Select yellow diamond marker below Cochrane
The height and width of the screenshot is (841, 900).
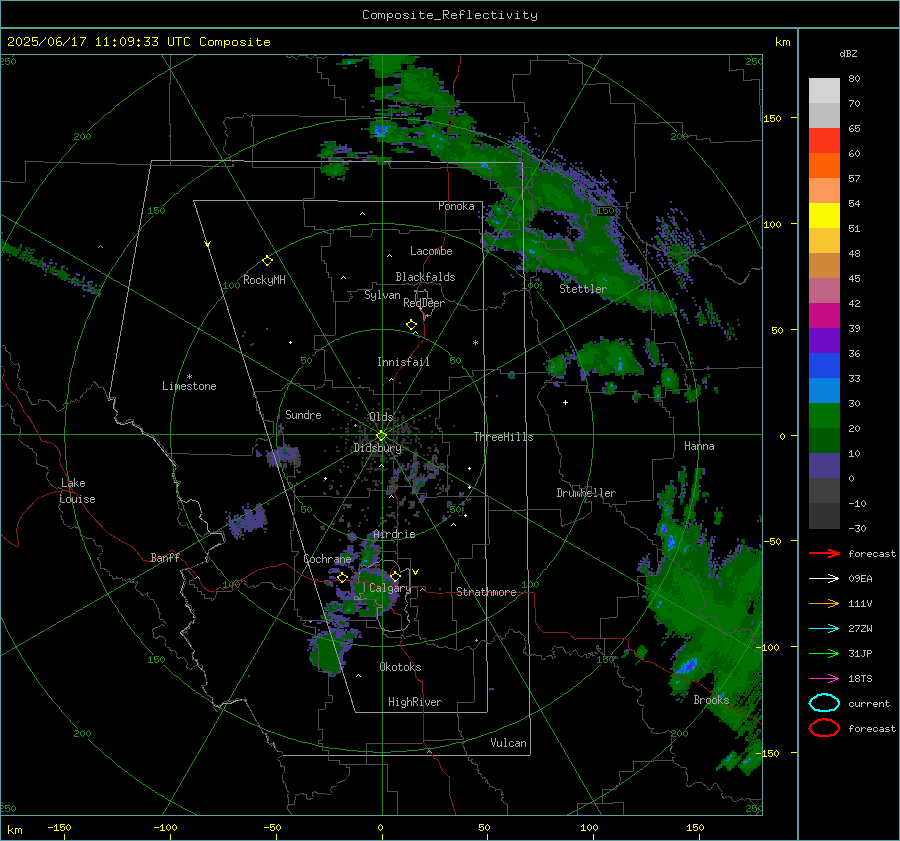(342, 578)
